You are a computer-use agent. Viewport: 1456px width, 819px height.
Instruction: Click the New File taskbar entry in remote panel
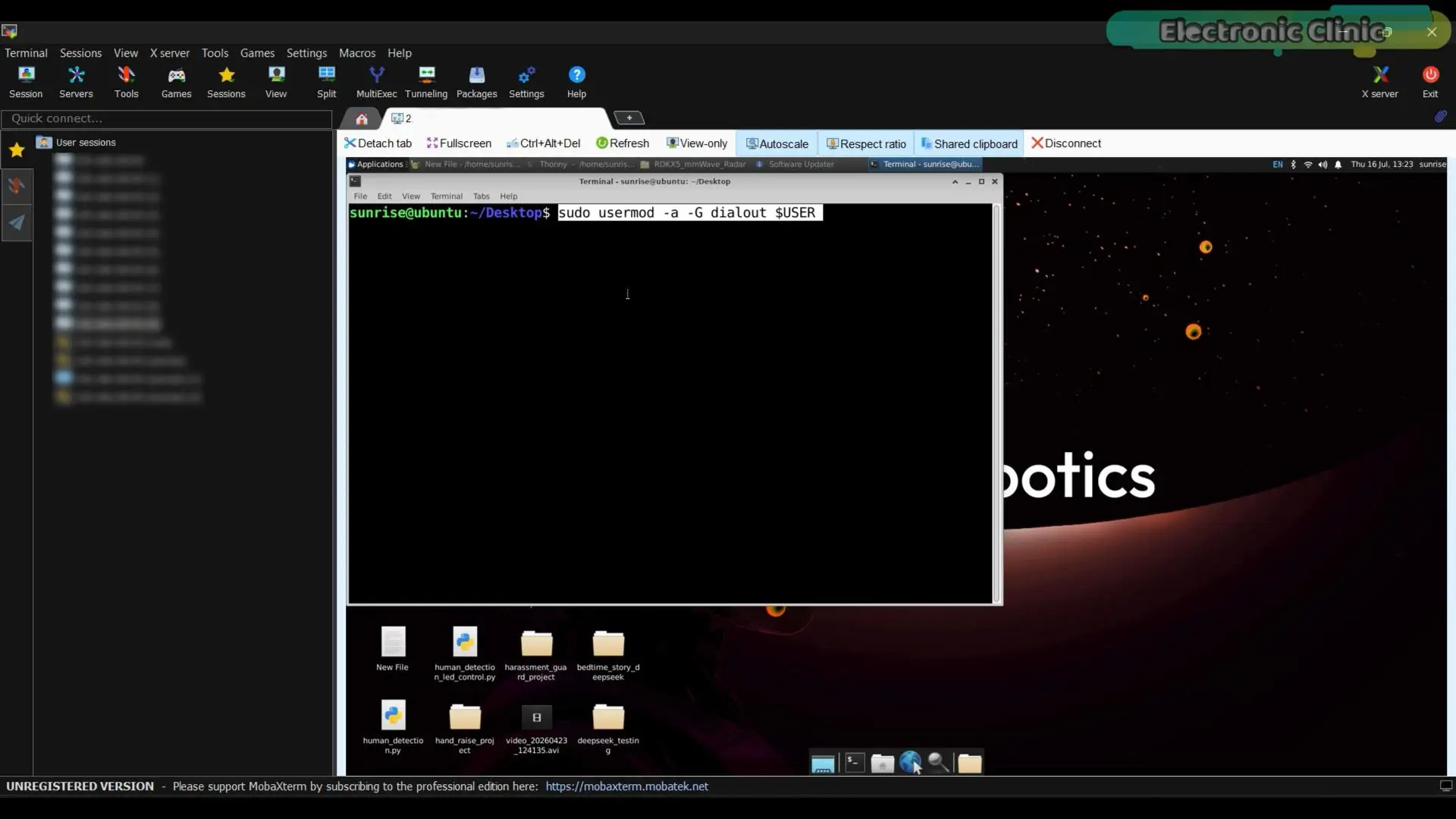click(466, 164)
